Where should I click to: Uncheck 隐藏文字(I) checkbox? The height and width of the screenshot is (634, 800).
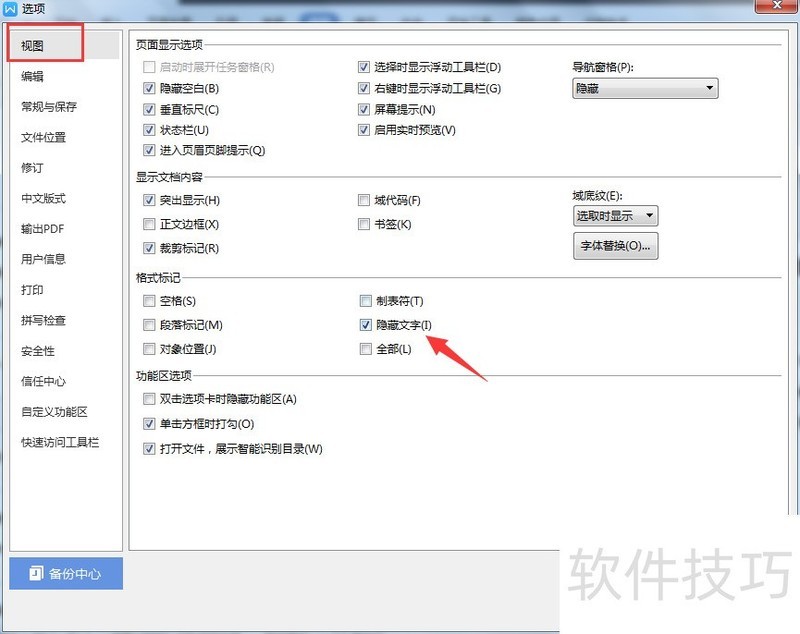[365, 325]
